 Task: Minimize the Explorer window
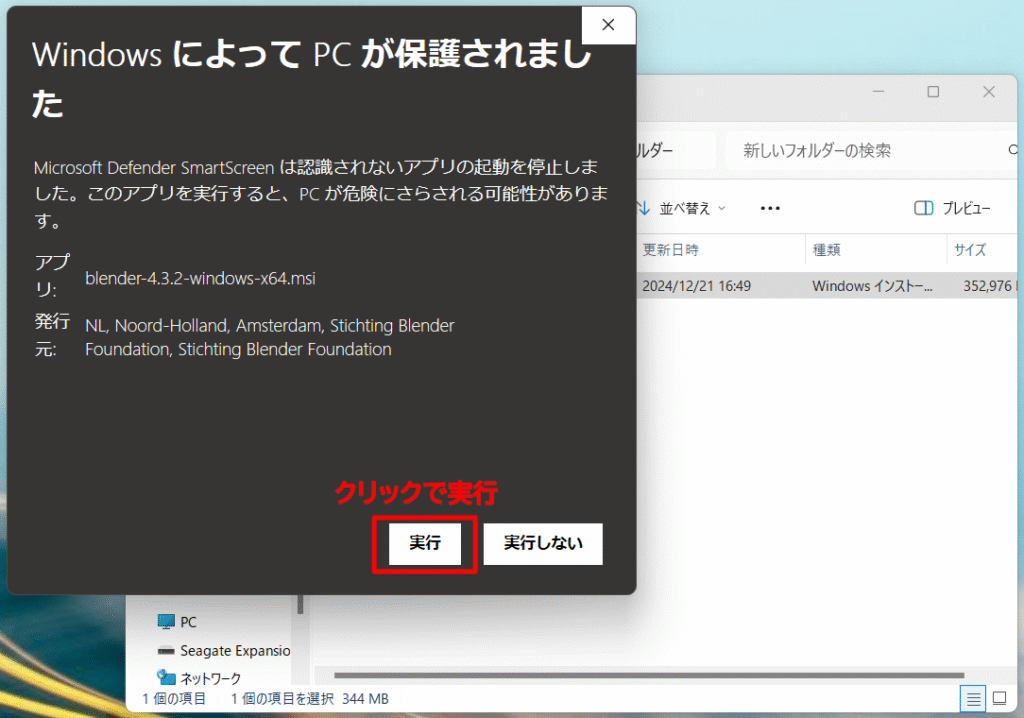pos(878,92)
